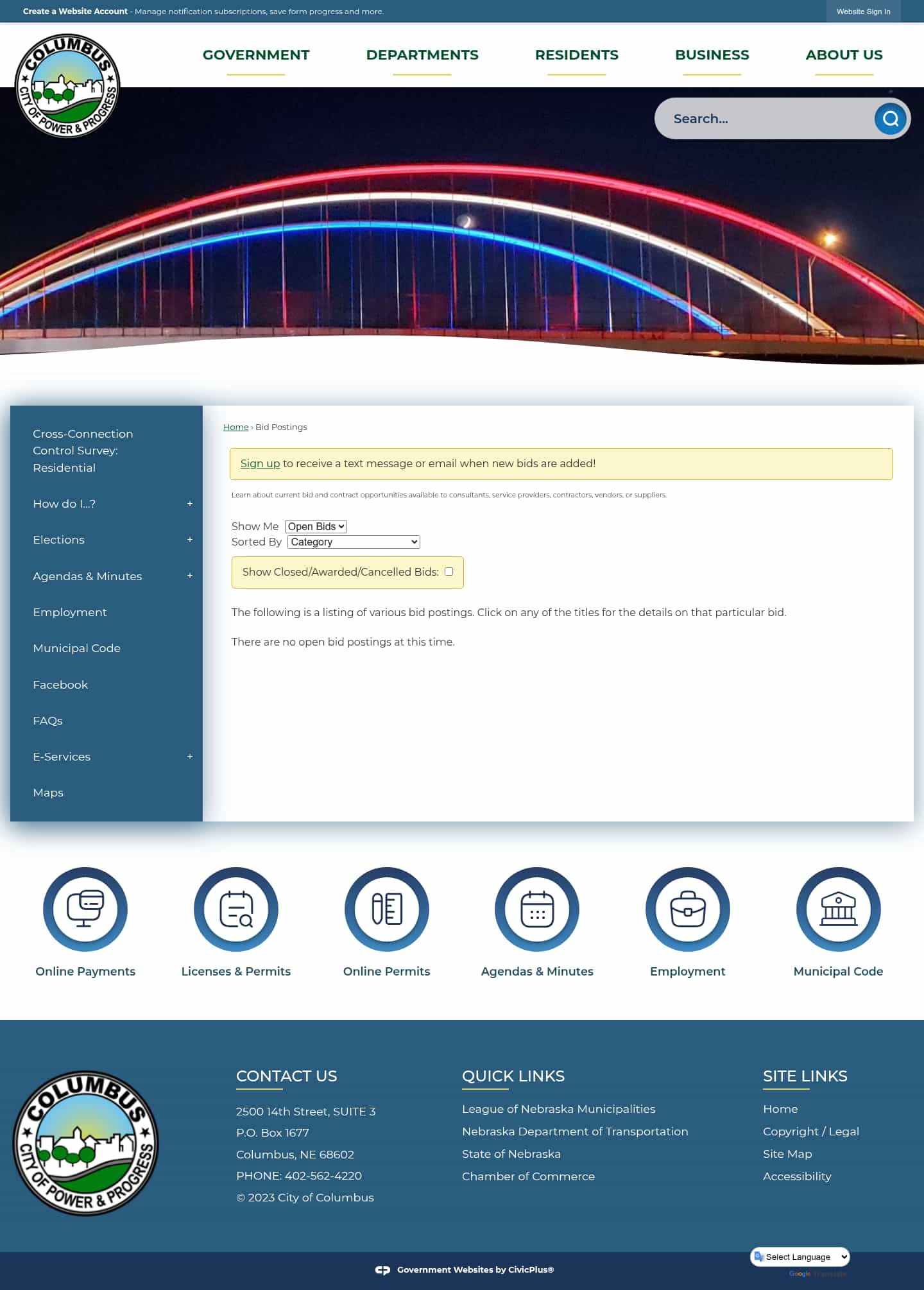Click Home breadcrumb link
Viewport: 924px width, 1290px height.
point(235,427)
